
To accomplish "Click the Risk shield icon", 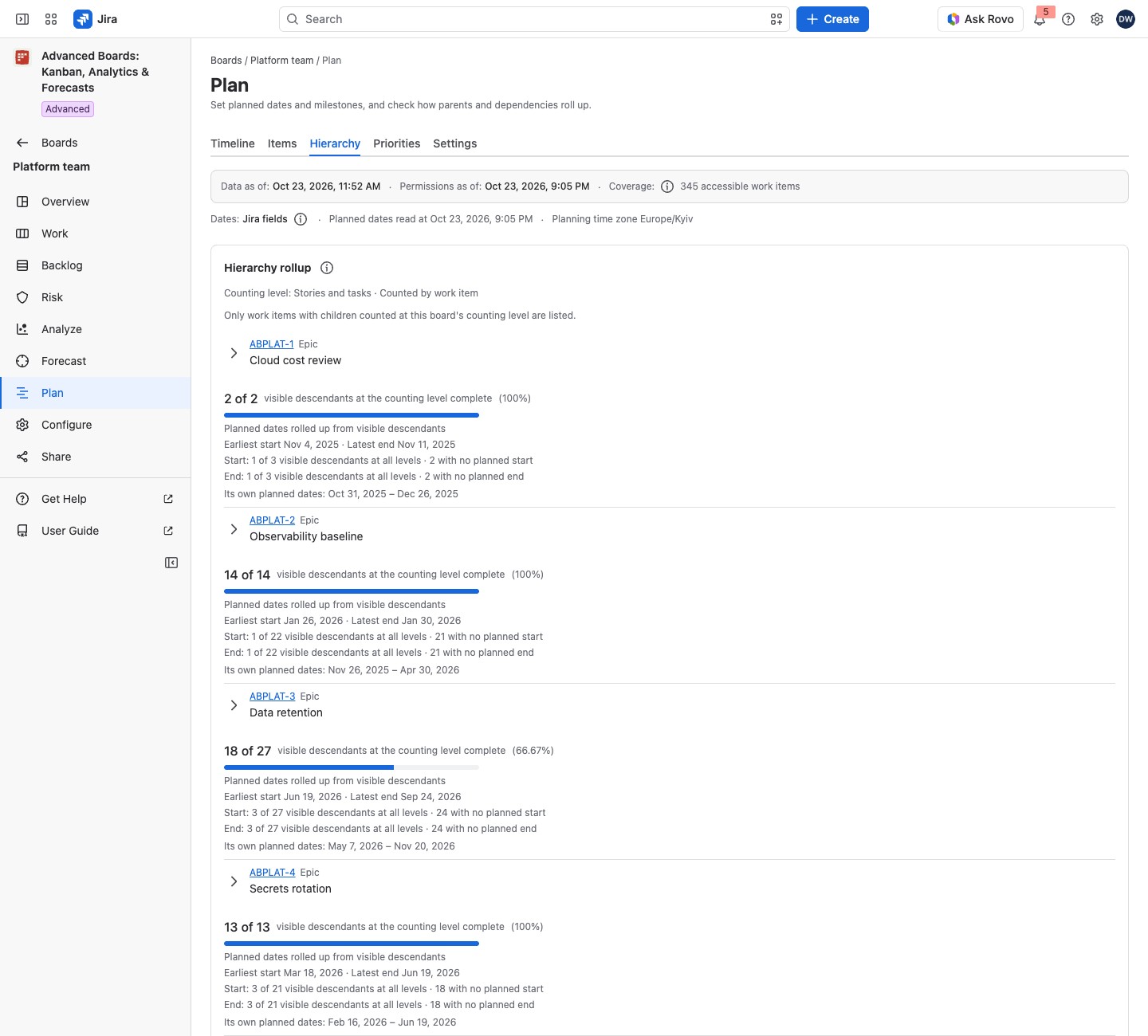I will 22,297.
